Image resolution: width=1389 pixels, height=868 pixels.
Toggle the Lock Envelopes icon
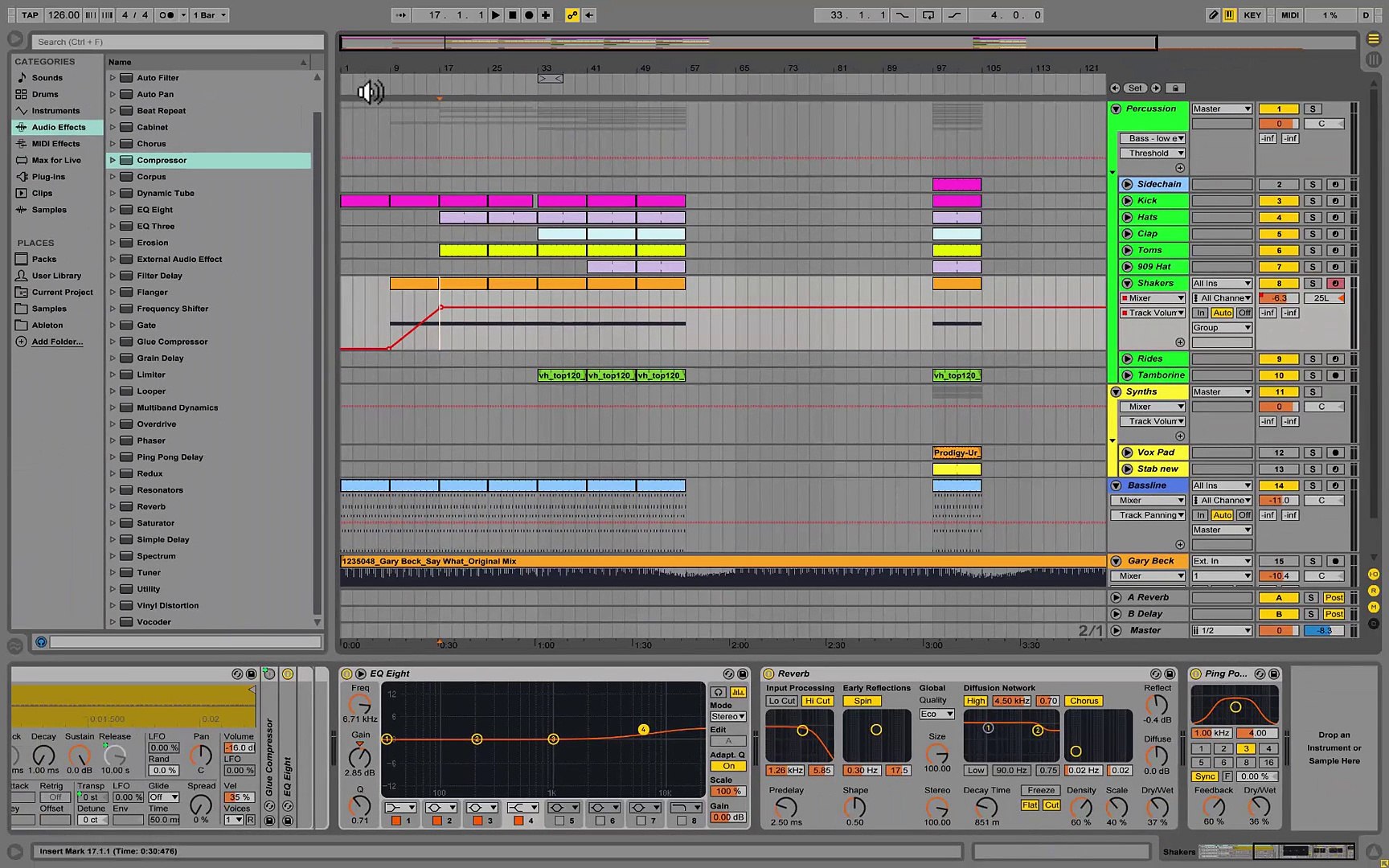(x=1175, y=88)
